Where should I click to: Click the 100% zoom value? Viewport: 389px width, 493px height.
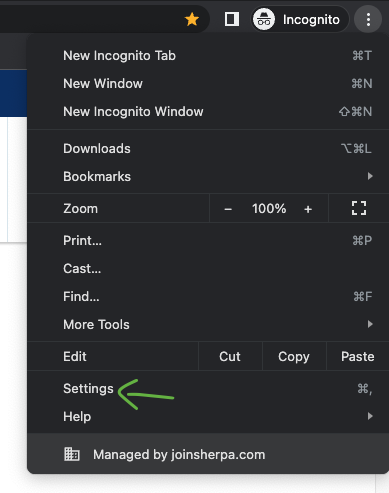coord(269,209)
